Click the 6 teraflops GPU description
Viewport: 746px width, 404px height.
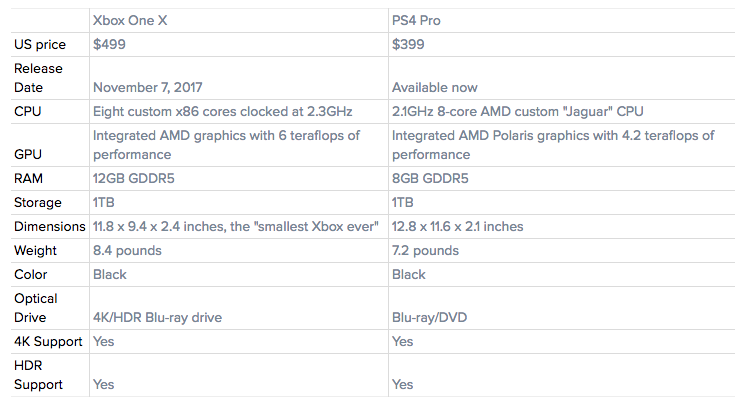click(x=227, y=145)
